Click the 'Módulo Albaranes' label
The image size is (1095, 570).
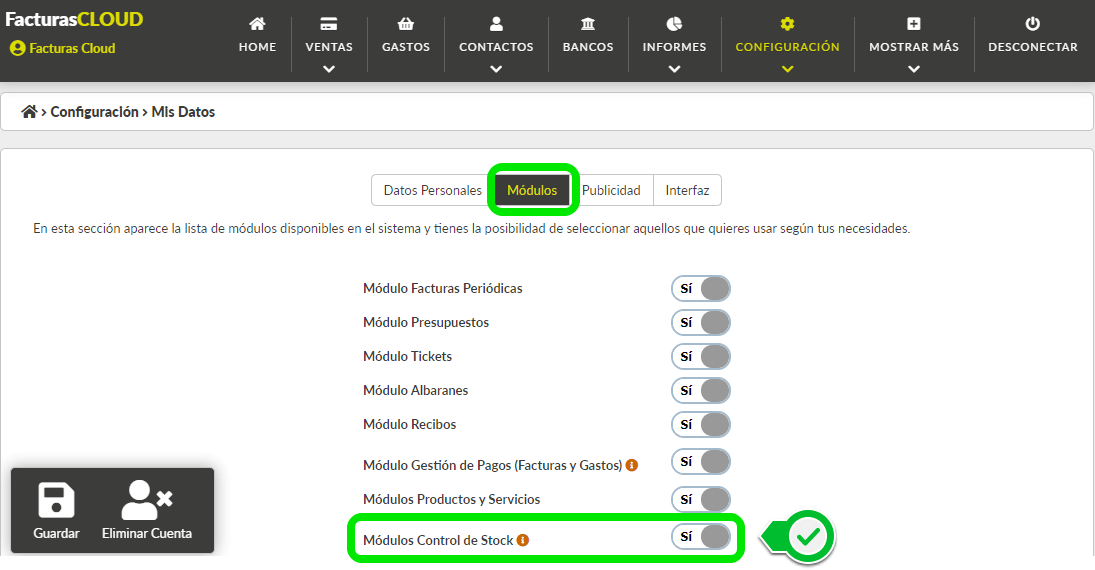point(416,390)
